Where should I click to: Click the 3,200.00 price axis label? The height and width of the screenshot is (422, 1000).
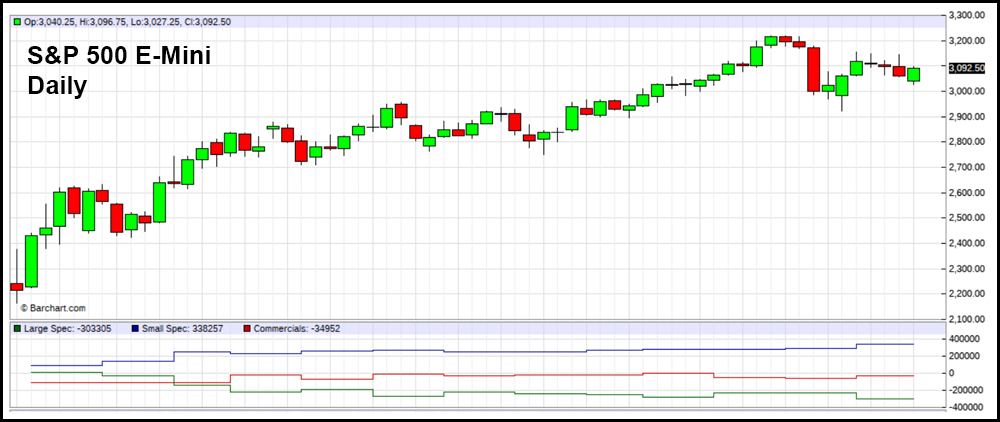click(967, 41)
